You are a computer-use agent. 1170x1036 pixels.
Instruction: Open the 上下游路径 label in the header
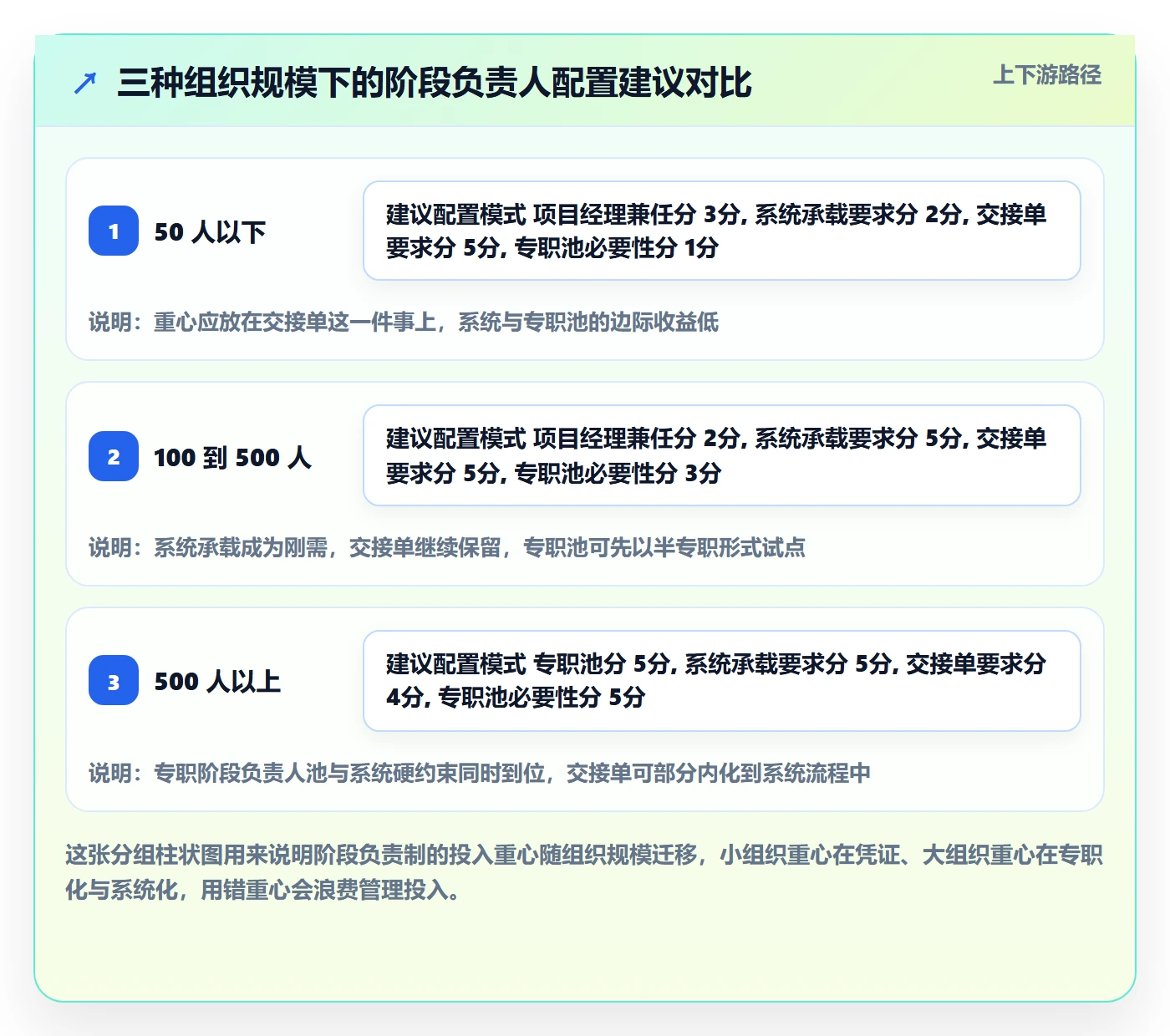point(1047,75)
